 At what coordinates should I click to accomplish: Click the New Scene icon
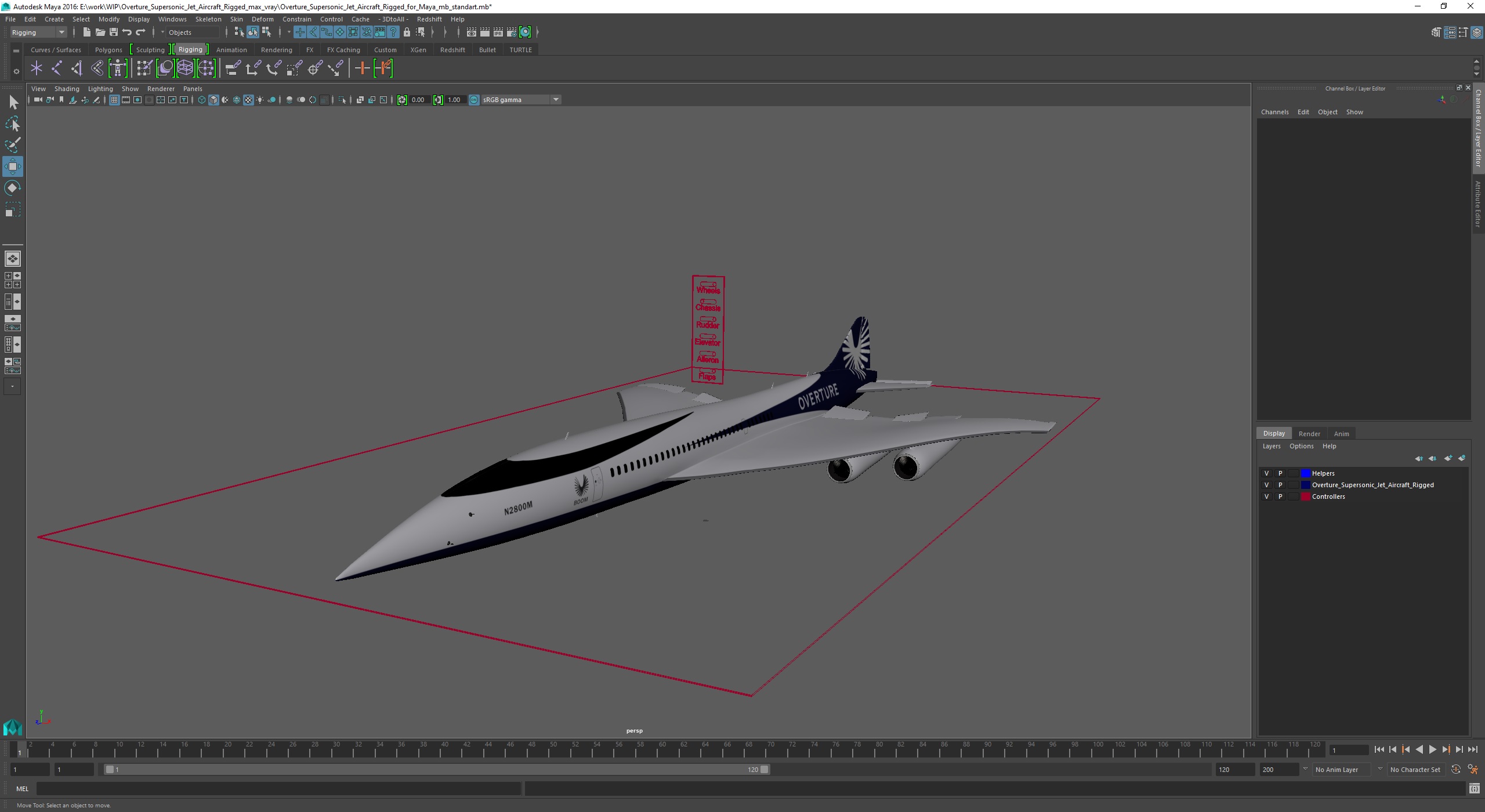pyautogui.click(x=86, y=32)
